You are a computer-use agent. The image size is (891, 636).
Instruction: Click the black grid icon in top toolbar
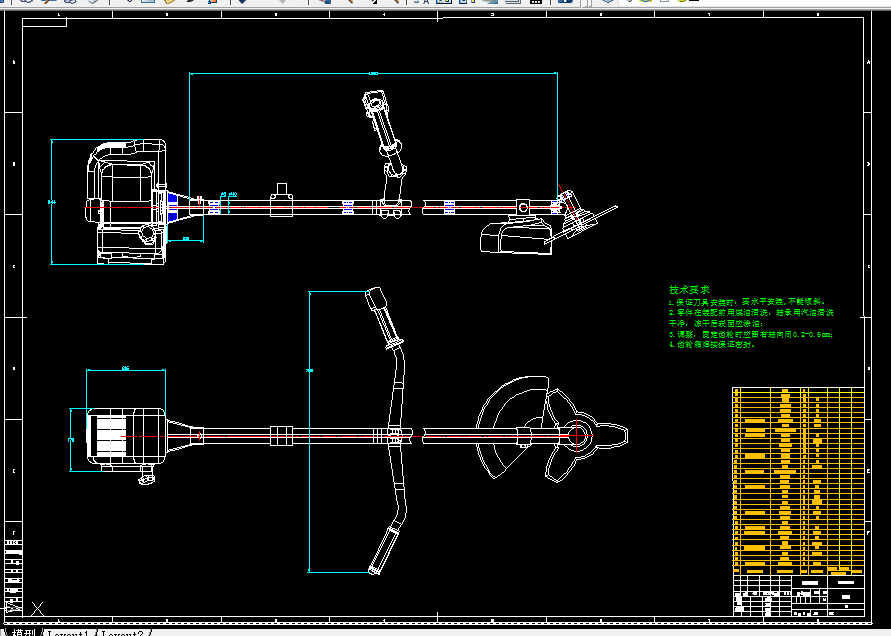[x=535, y=2]
